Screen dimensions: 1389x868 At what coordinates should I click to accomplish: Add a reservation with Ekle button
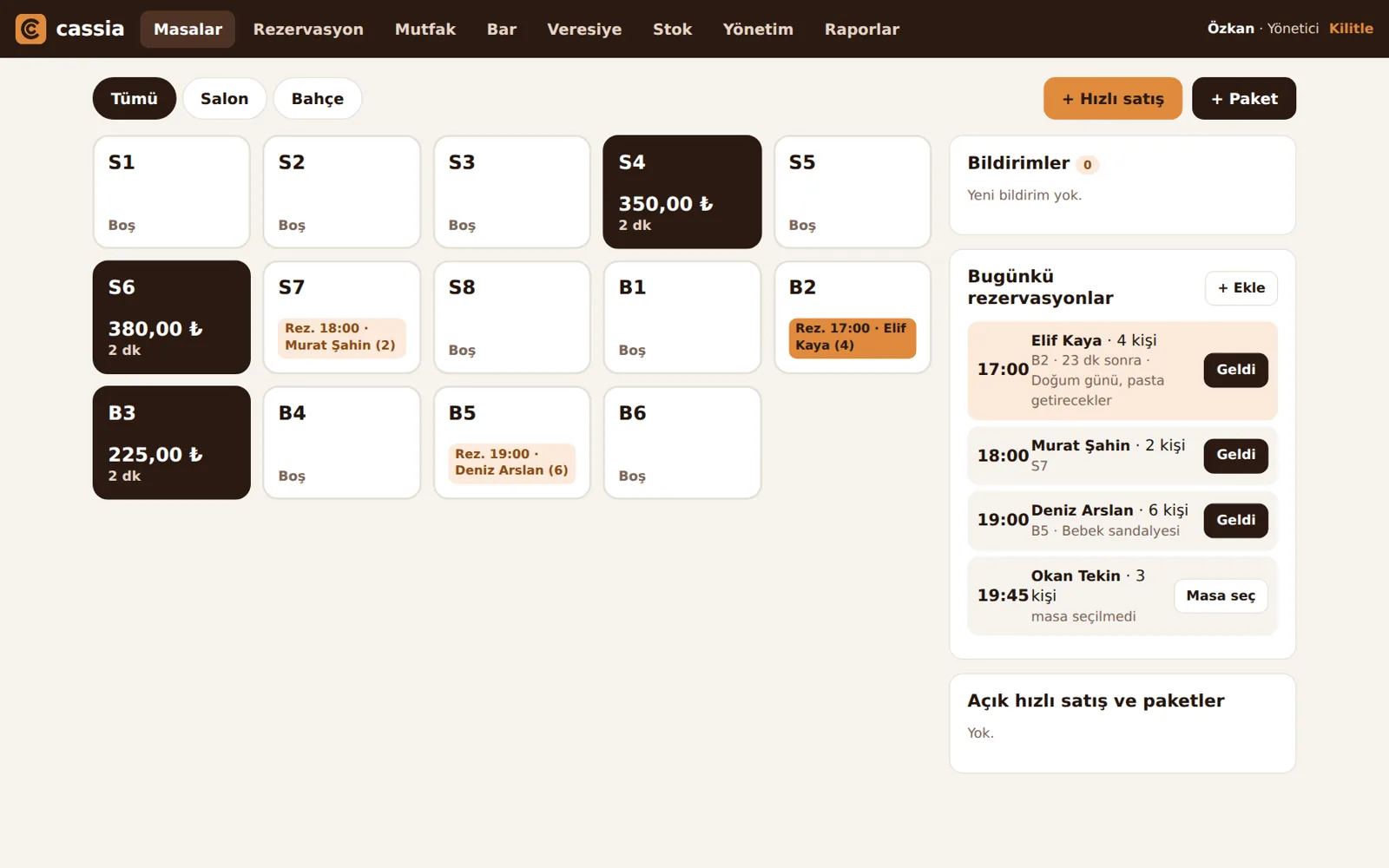[x=1241, y=288]
